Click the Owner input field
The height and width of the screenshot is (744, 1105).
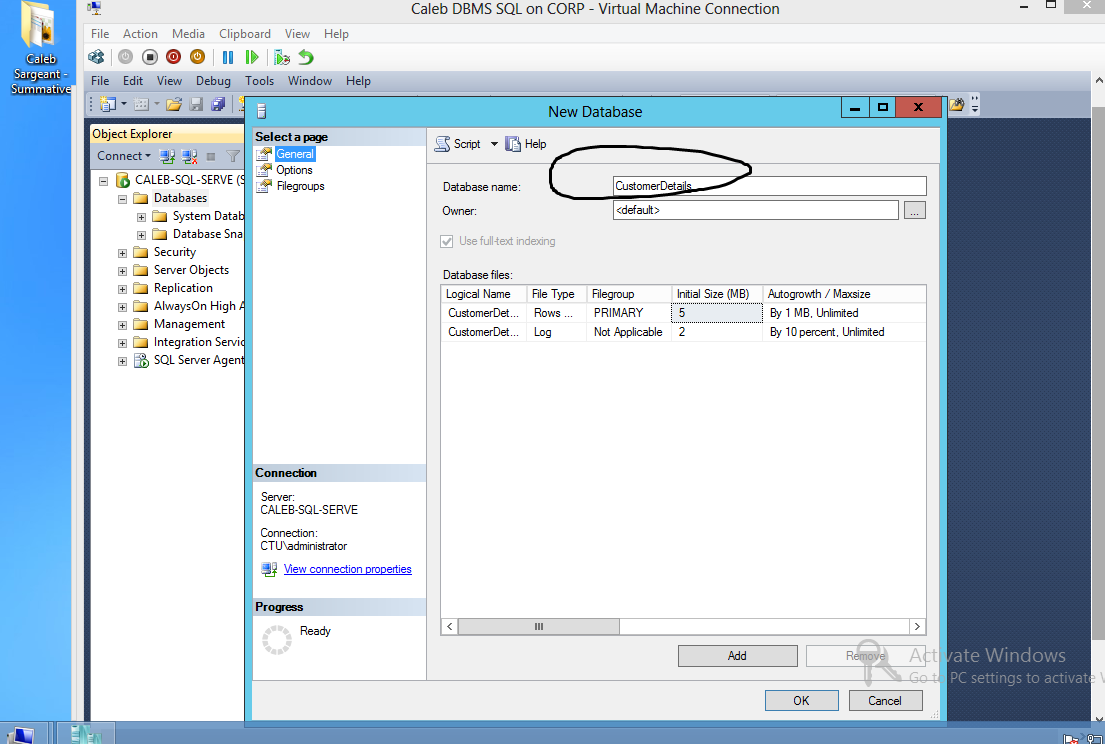coord(755,210)
